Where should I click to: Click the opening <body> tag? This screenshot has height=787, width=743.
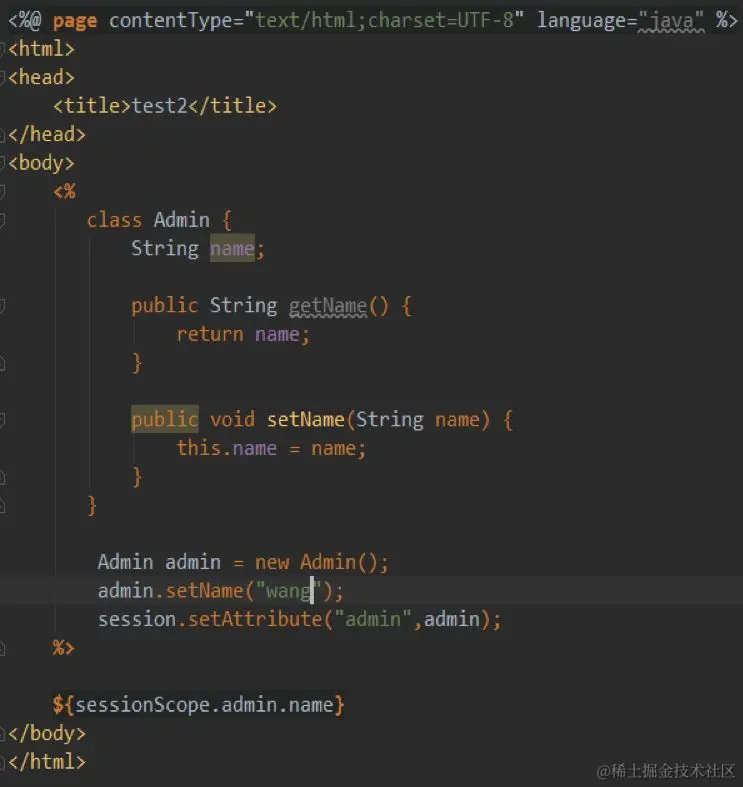tap(42, 164)
